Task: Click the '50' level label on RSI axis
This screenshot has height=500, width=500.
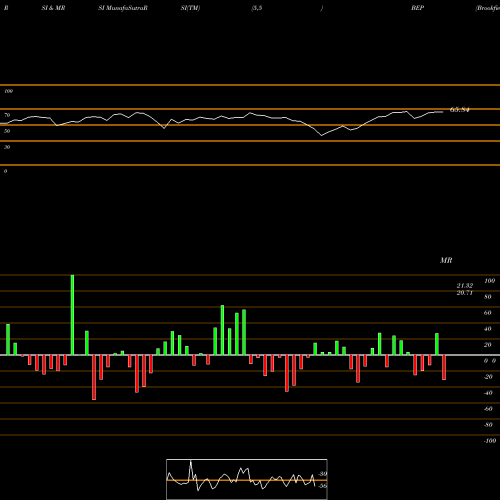Action: click(7, 131)
